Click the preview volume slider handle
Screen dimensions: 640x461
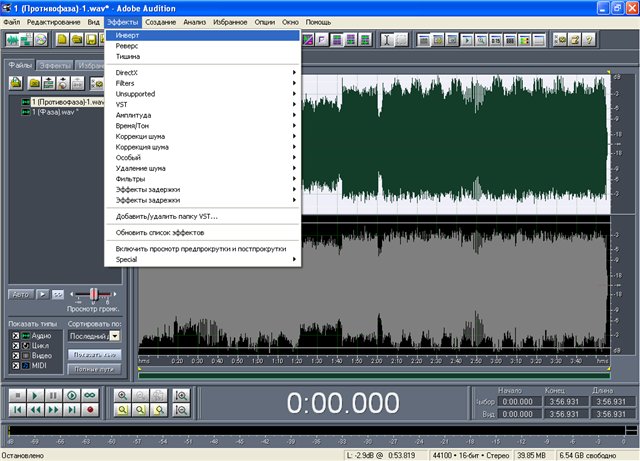pyautogui.click(x=95, y=294)
